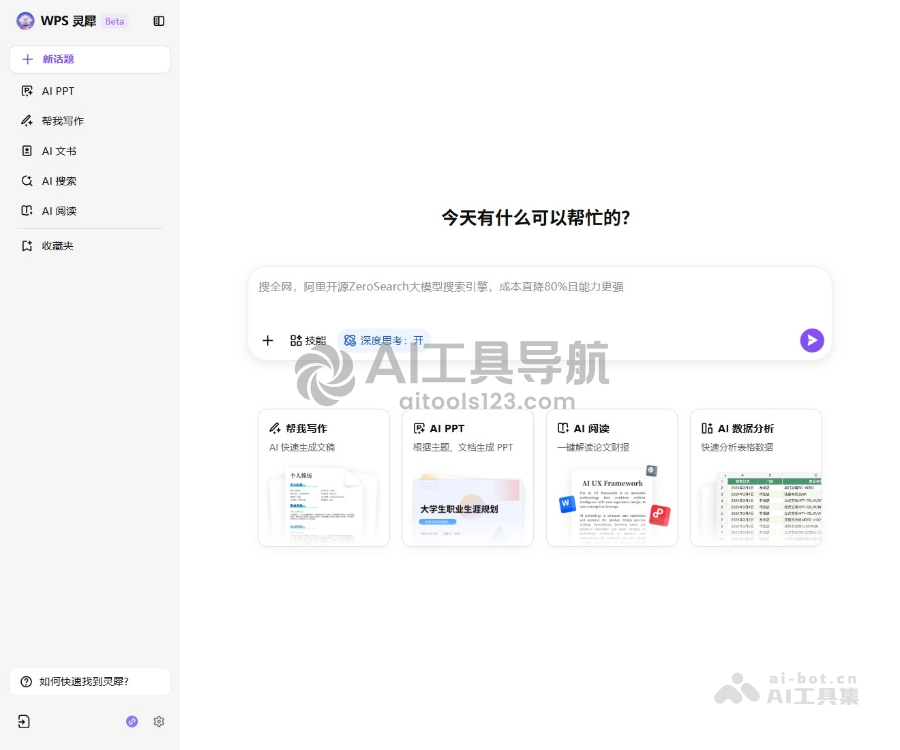Screen dimensions: 900x750
Task: Open AI 阅读 in the sidebar
Action: (90, 211)
